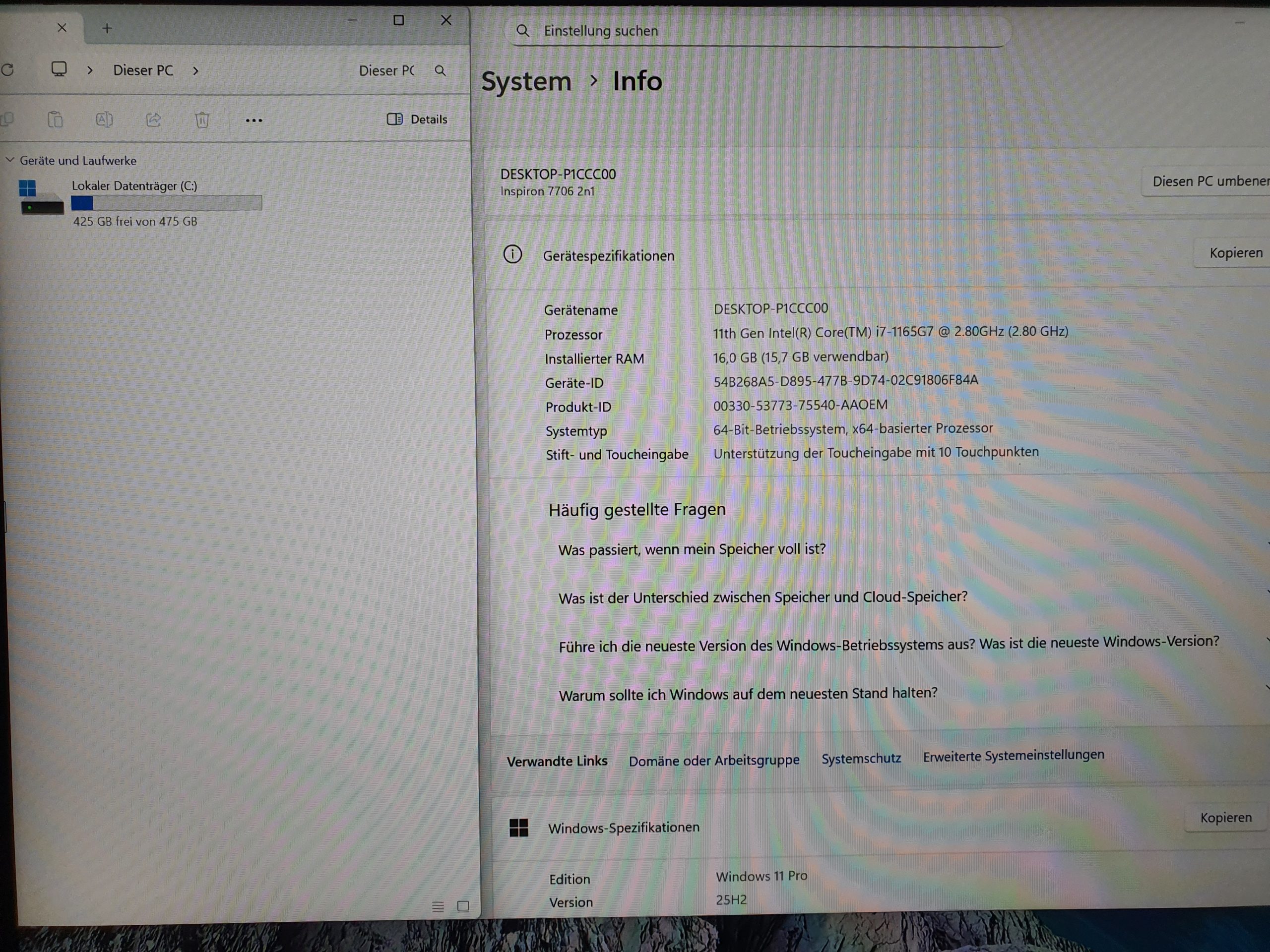Click the share icon in toolbar
1270x952 pixels.
click(x=153, y=119)
